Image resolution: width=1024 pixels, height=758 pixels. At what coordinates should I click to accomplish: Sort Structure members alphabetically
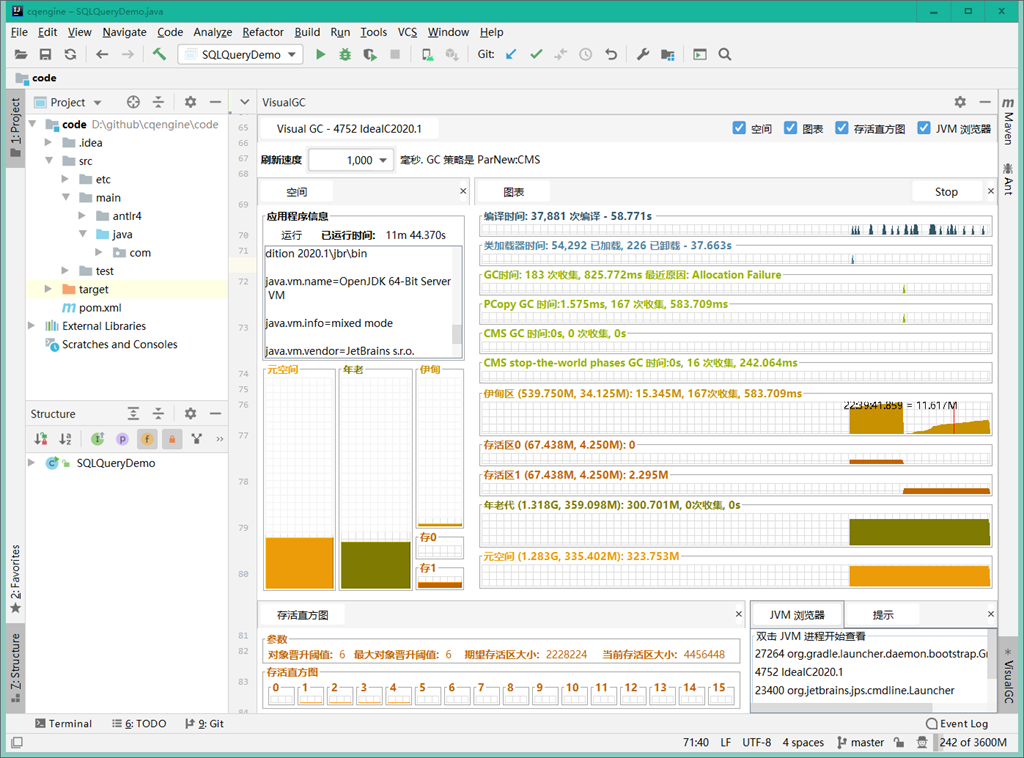[x=65, y=439]
